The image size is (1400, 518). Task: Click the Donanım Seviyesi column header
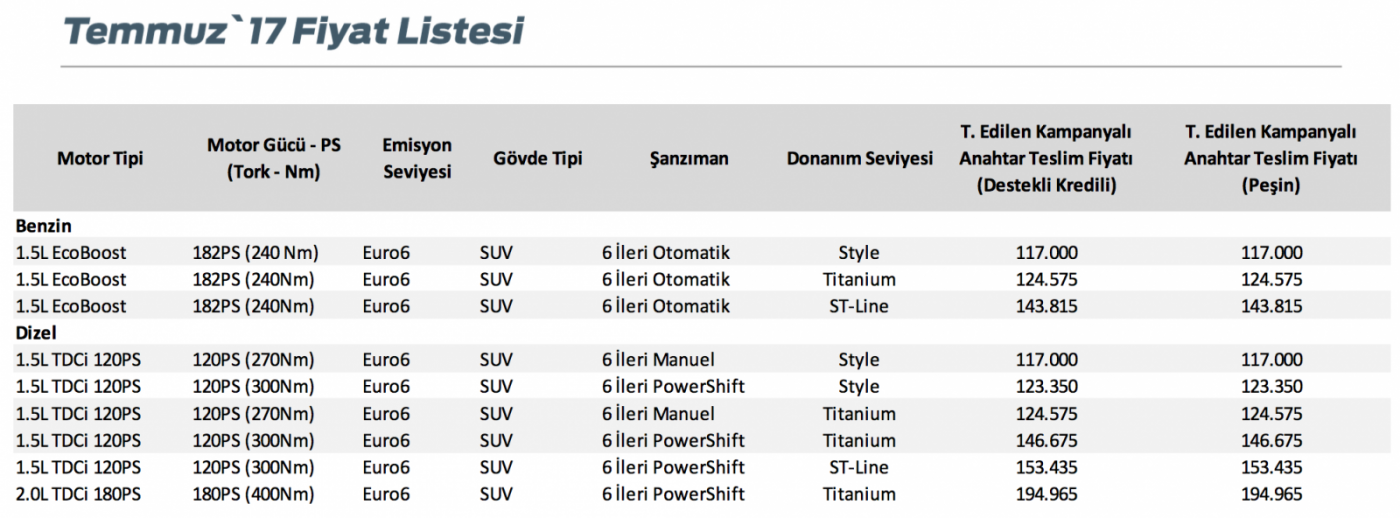[x=860, y=158]
